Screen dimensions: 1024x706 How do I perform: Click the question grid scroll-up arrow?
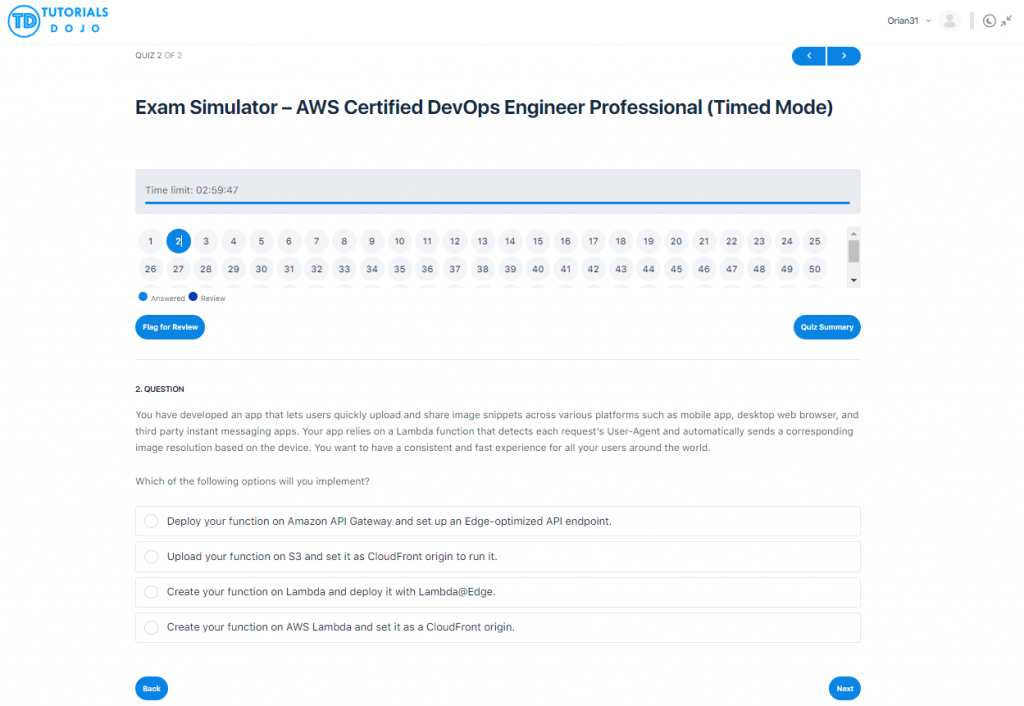853,233
